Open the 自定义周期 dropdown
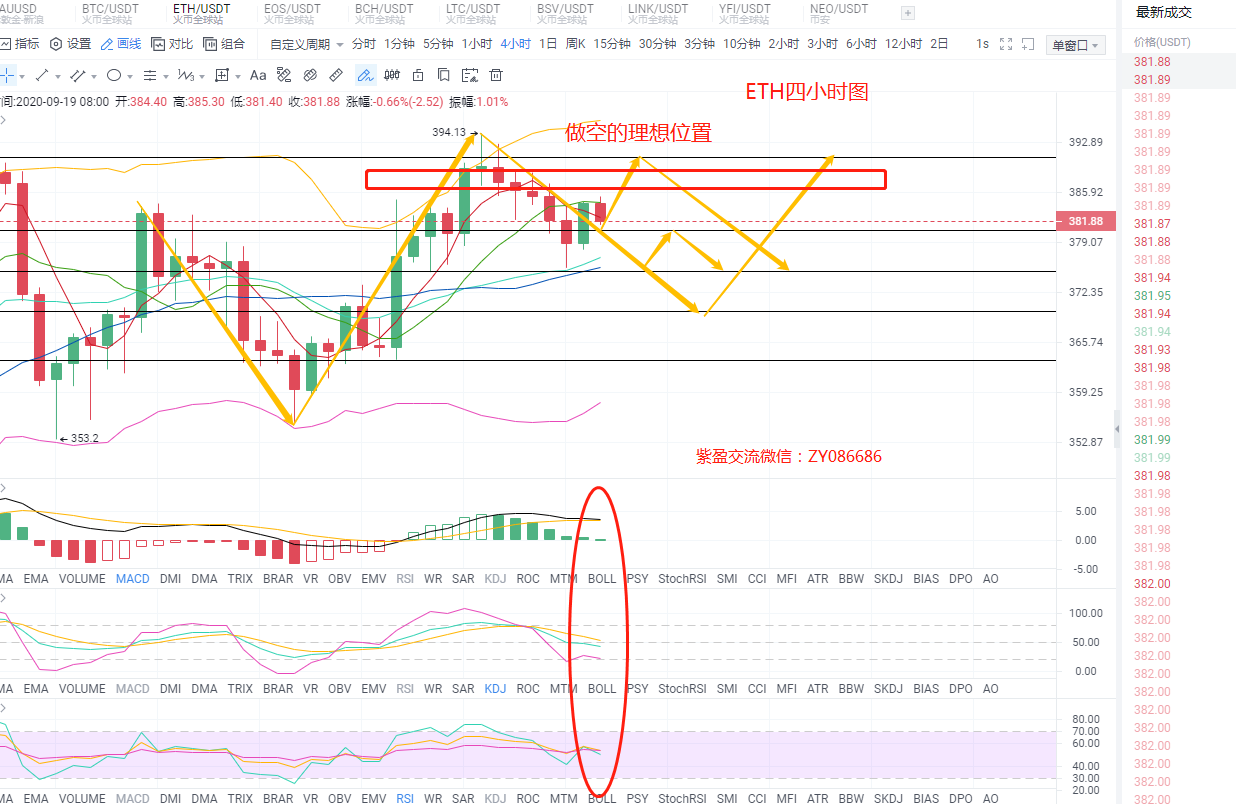 [x=306, y=44]
